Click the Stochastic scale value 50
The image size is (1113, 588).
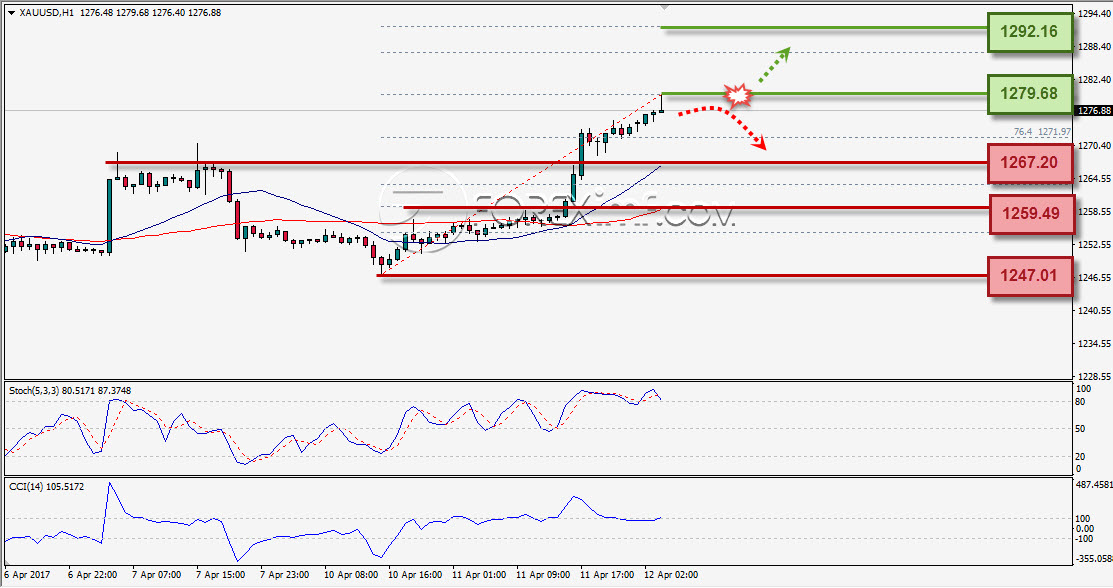point(1080,429)
